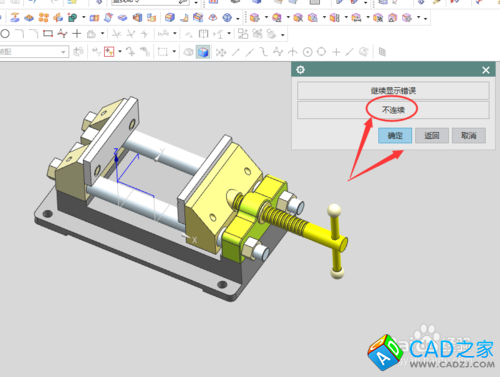Toggle the circle-with-center-dot snap point option
Screen dimensions: 500x377
307,52
